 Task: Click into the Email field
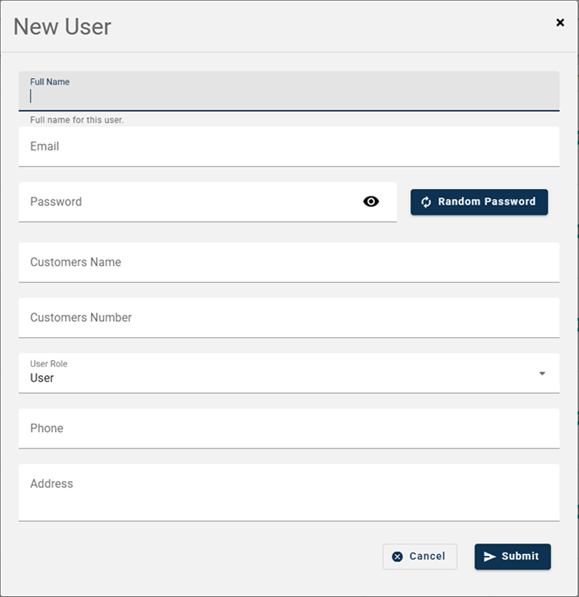(x=289, y=147)
